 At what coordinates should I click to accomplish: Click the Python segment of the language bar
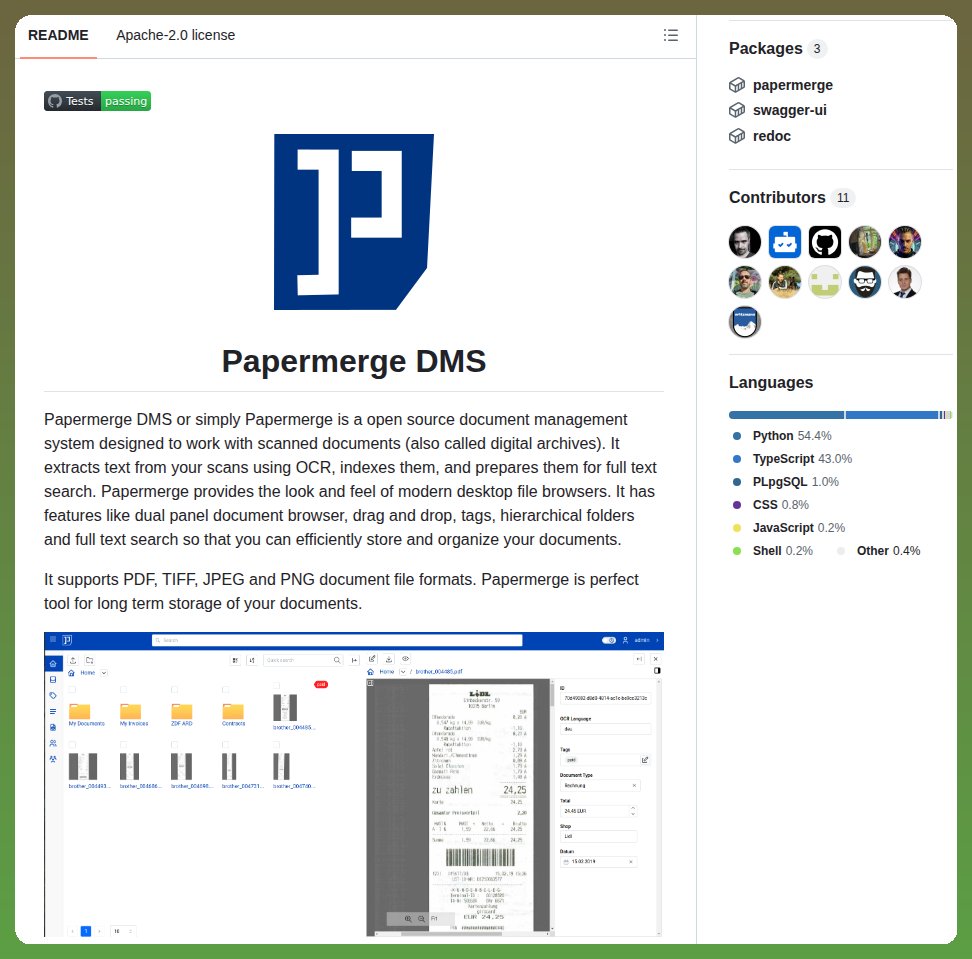click(787, 415)
